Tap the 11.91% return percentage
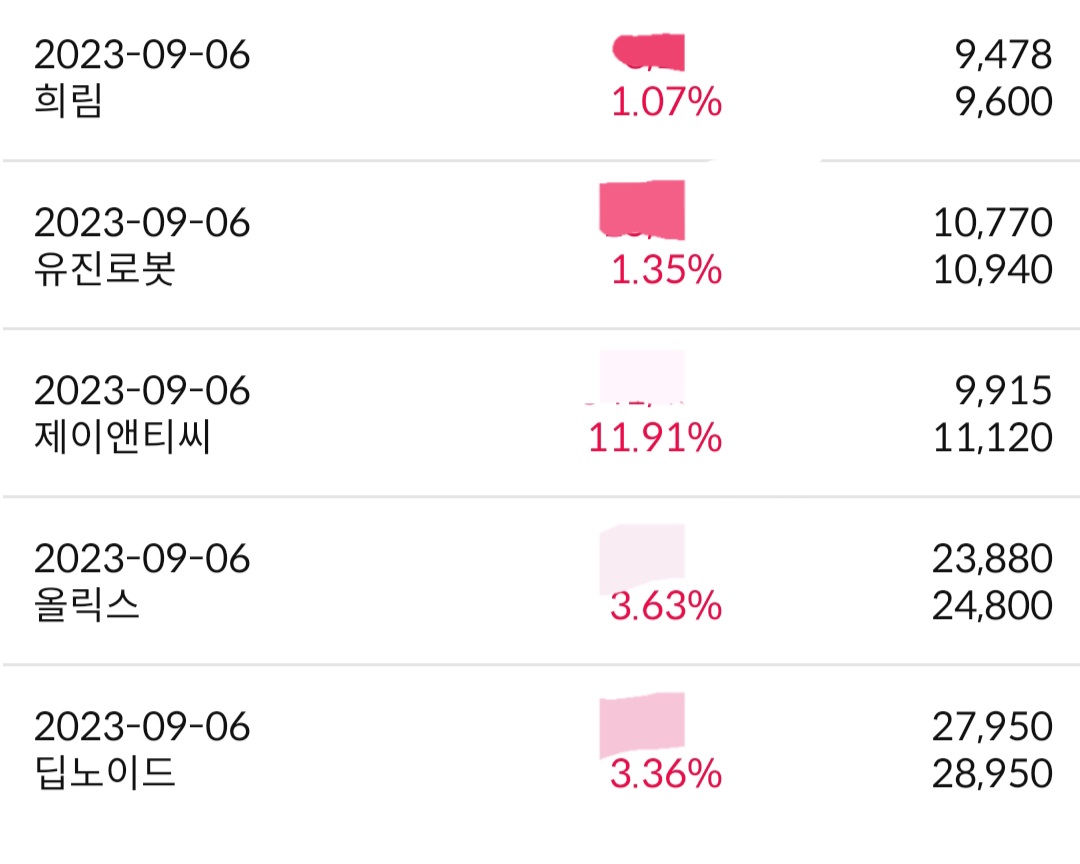This screenshot has width=1080, height=864. pos(655,438)
